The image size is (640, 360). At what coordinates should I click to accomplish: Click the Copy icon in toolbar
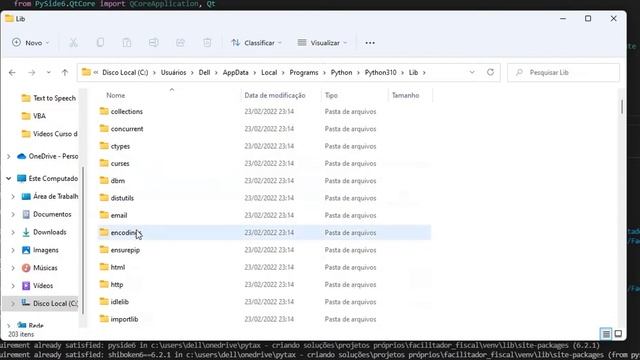coord(100,42)
